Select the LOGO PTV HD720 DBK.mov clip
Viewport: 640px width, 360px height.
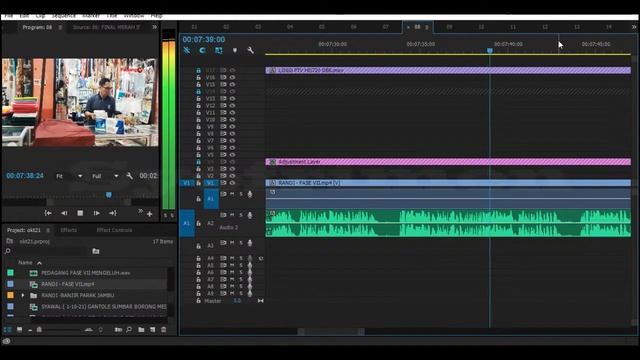pyautogui.click(x=448, y=70)
